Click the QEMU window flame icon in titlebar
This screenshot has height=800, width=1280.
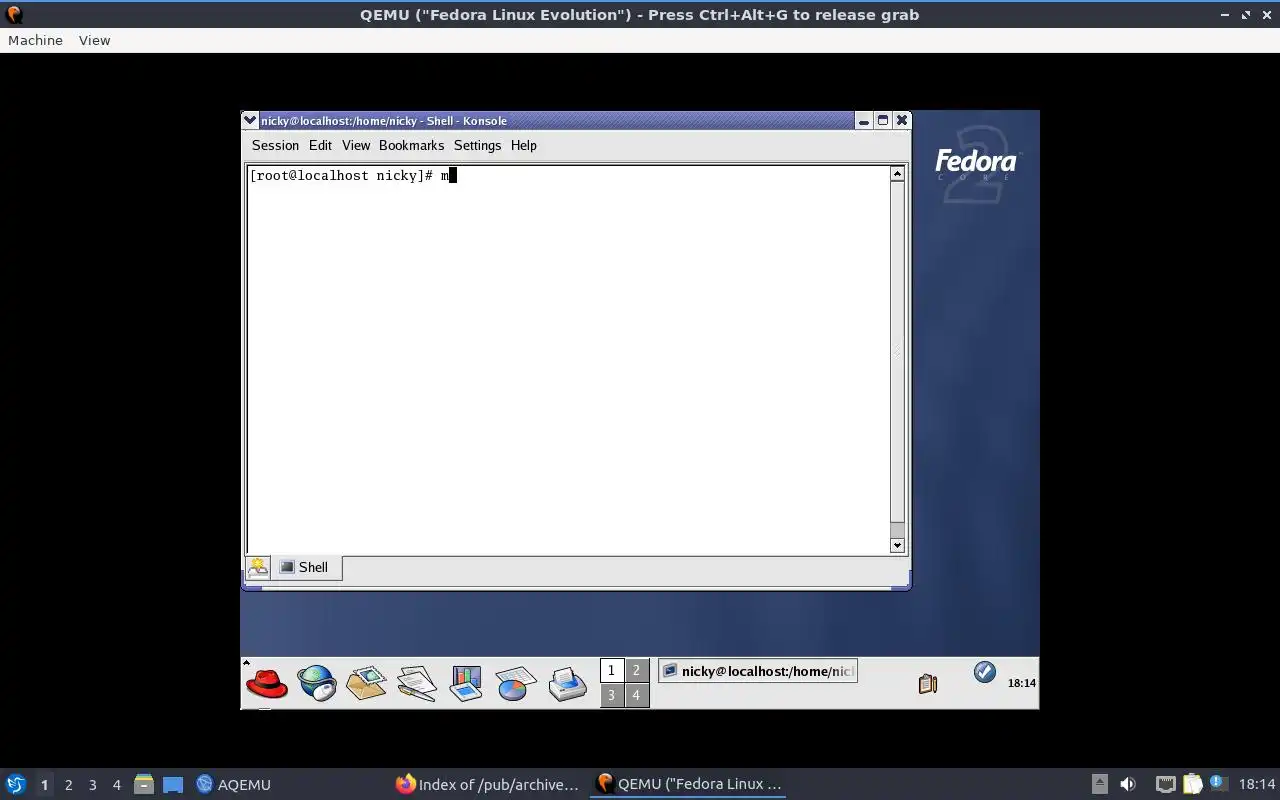tap(14, 15)
